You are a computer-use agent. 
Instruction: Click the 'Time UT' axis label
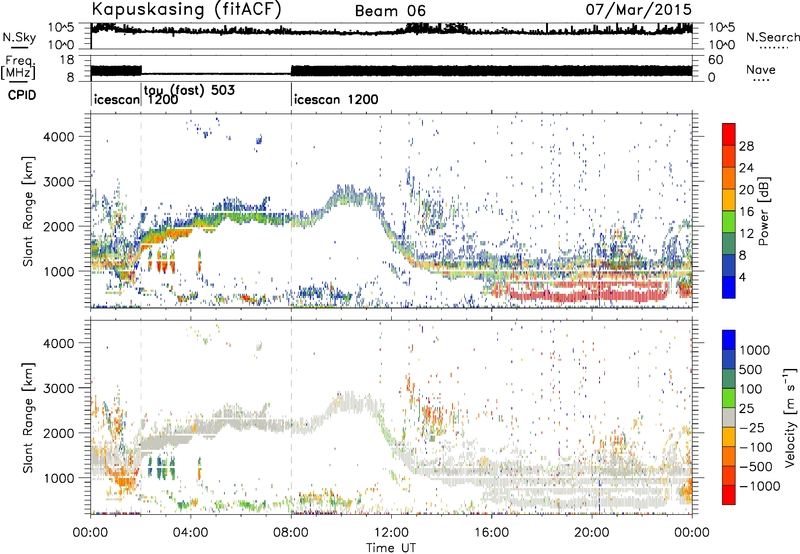tap(391, 548)
